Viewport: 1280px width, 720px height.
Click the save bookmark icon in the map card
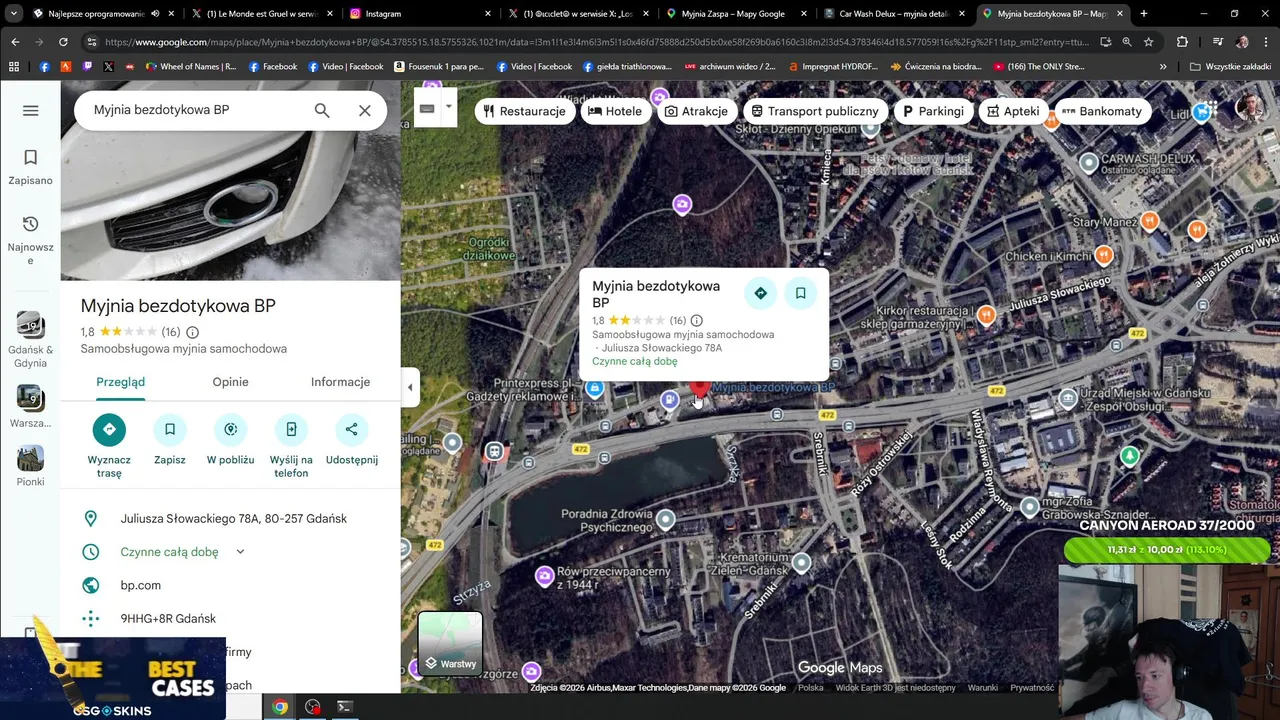click(800, 293)
